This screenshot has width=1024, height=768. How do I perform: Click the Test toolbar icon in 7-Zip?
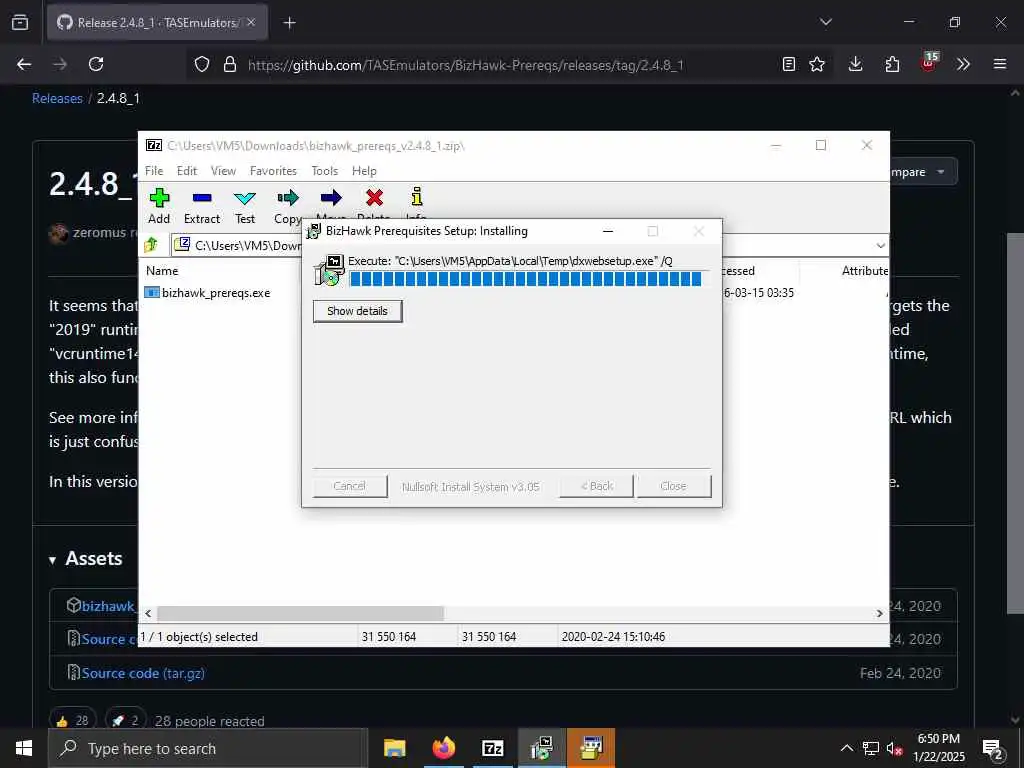click(x=245, y=206)
